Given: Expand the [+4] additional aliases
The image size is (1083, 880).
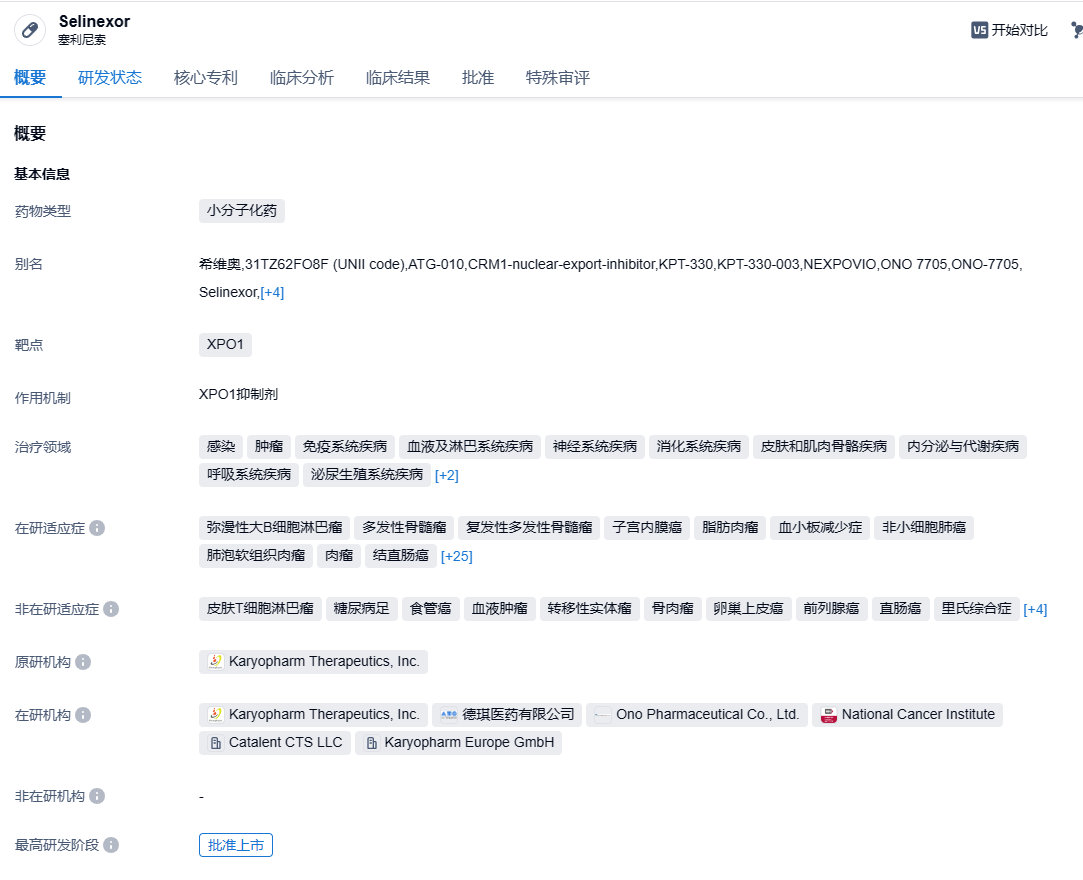Looking at the screenshot, I should click(272, 292).
